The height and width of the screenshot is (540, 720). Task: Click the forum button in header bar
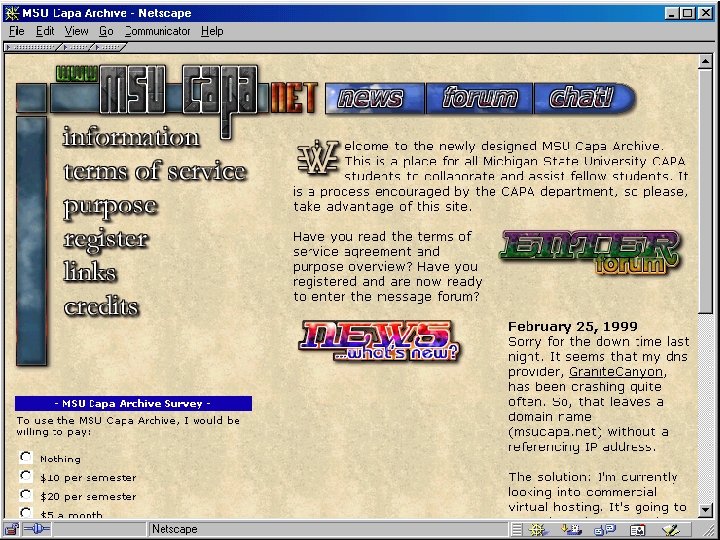[x=479, y=98]
